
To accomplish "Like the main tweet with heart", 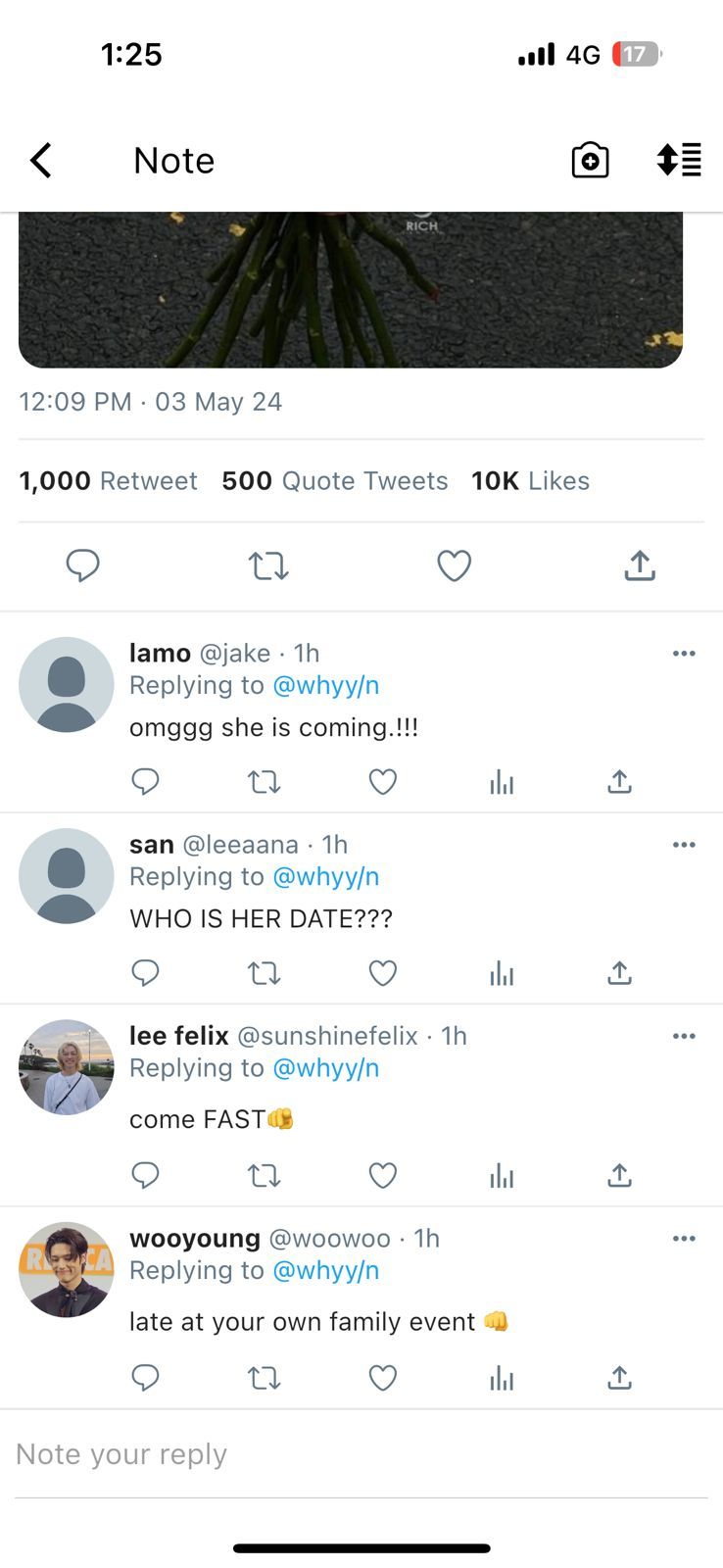I will coord(454,565).
